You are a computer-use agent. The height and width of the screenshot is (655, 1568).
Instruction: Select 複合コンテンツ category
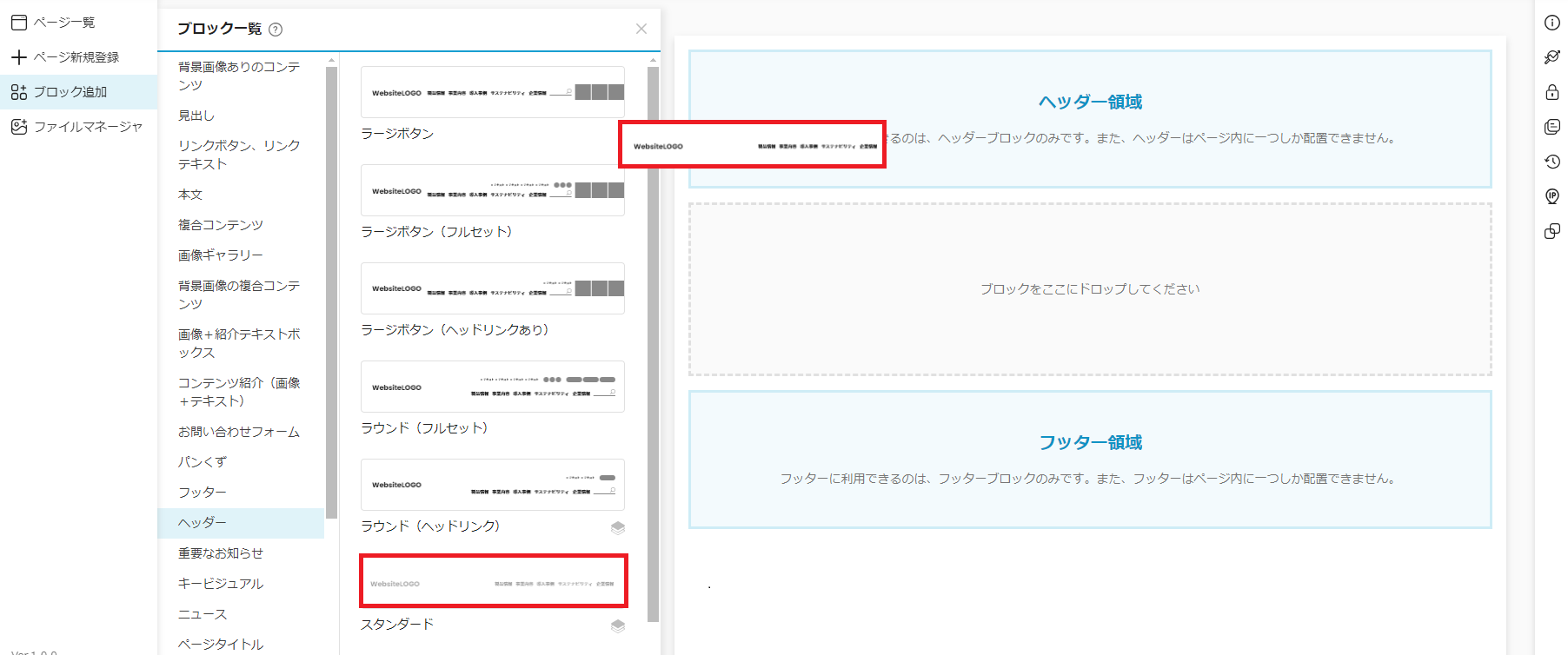(x=241, y=225)
